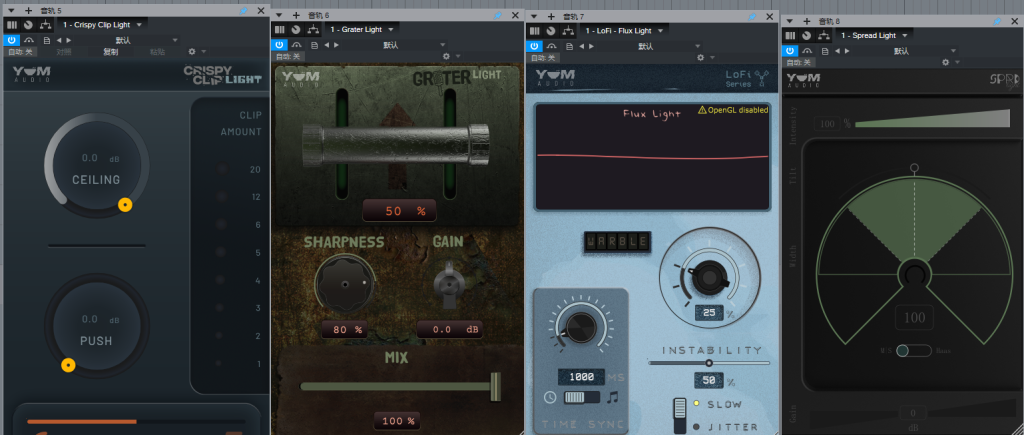Open the gear settings in Grater Light window

(445, 57)
